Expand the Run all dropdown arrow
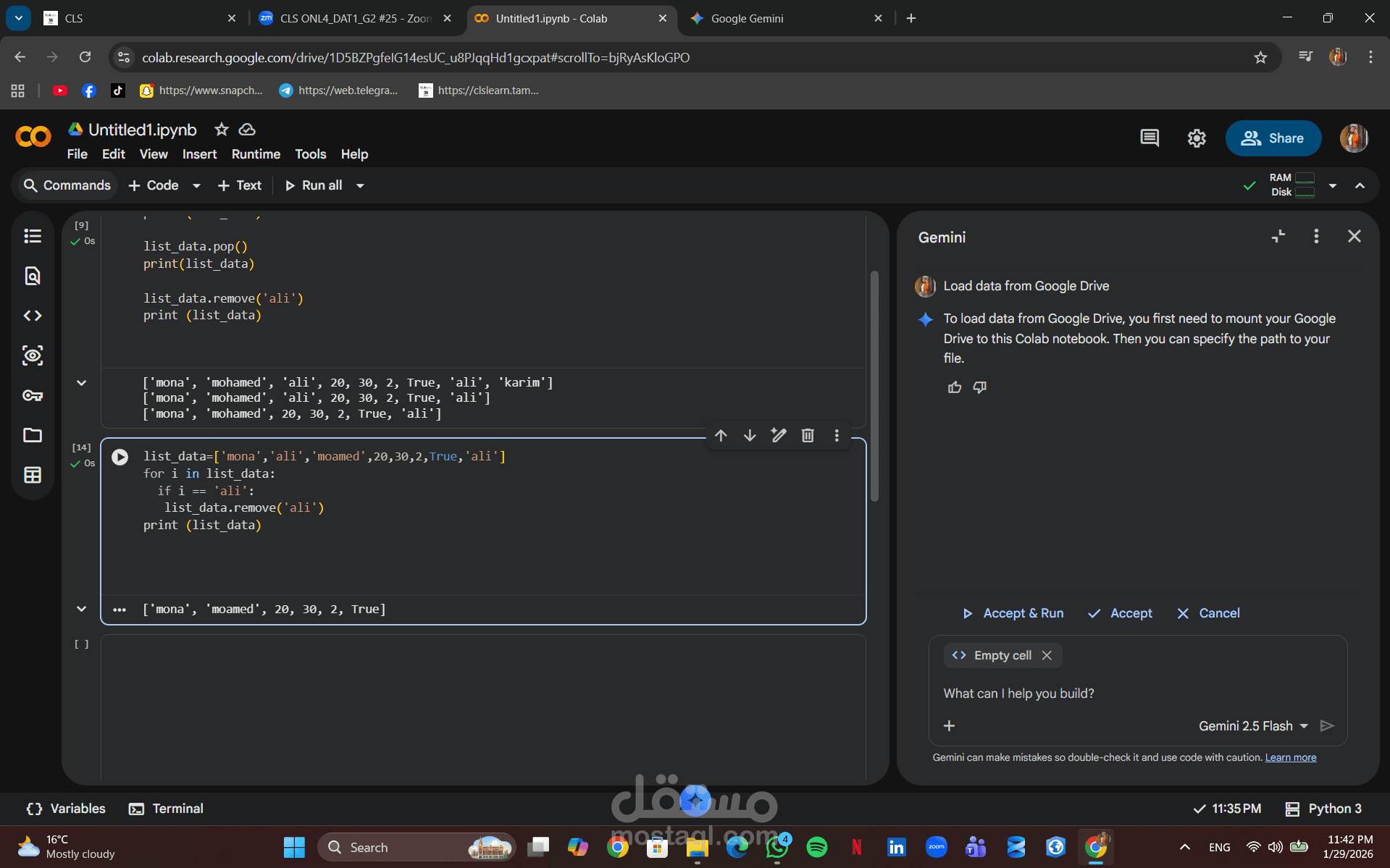 click(x=360, y=185)
